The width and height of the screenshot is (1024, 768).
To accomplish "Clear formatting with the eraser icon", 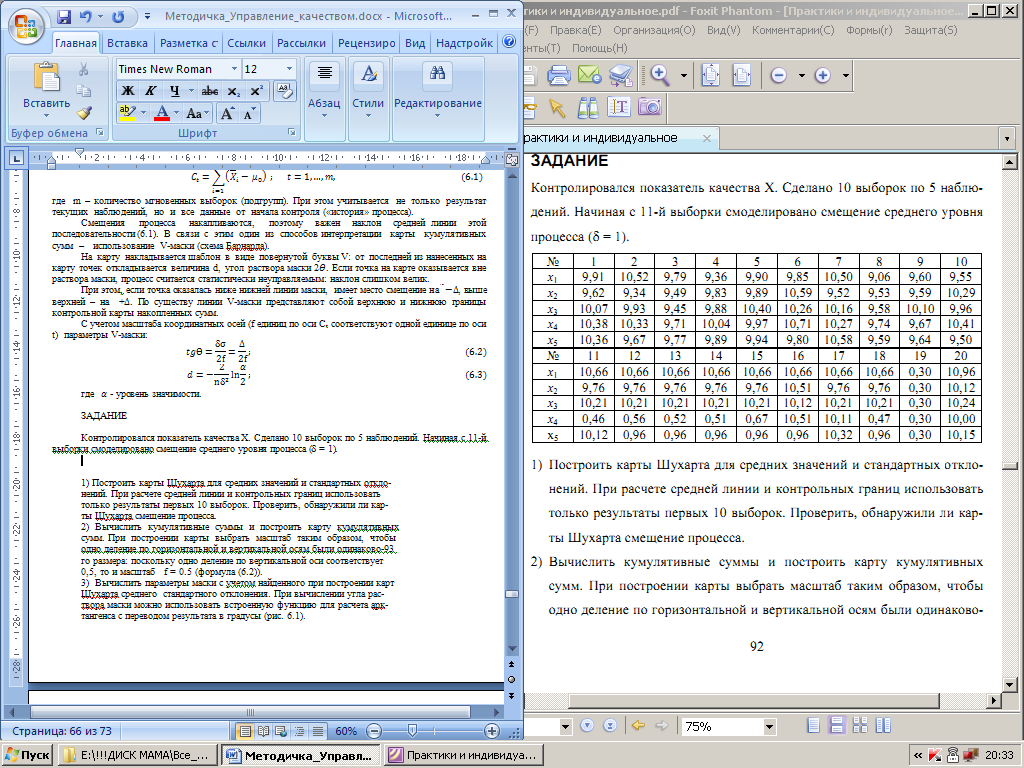I will coord(285,91).
